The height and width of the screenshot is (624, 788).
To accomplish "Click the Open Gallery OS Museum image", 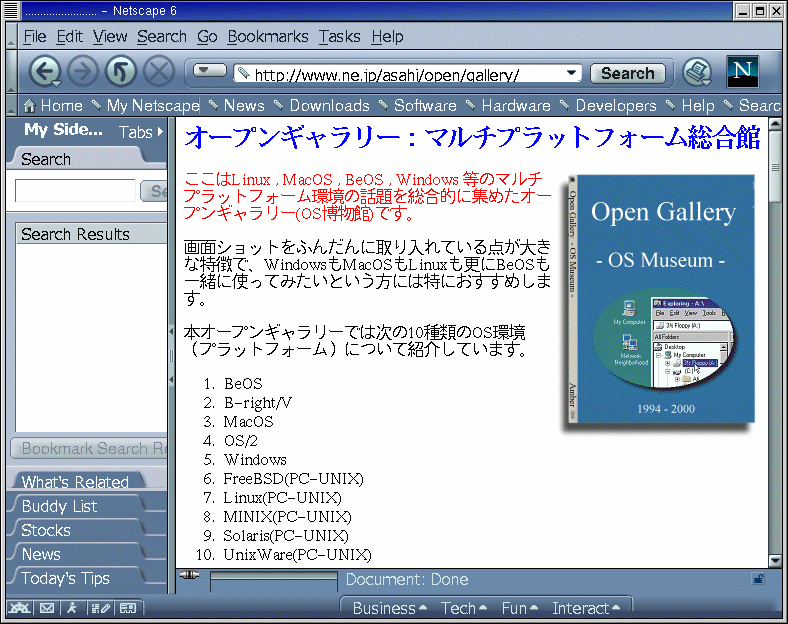I will point(659,301).
